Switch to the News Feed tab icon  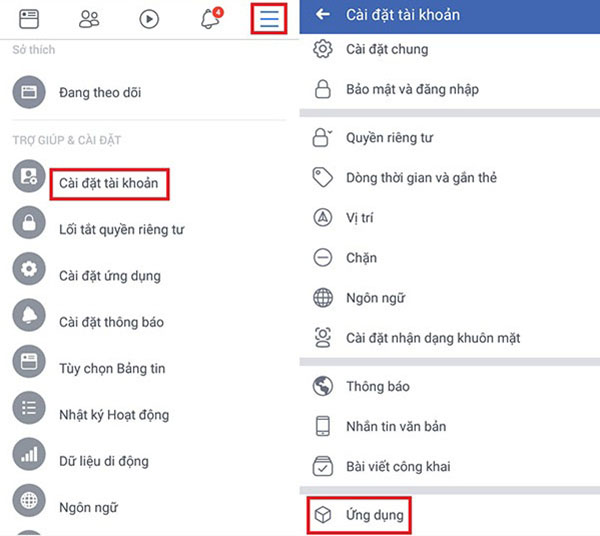tap(29, 19)
